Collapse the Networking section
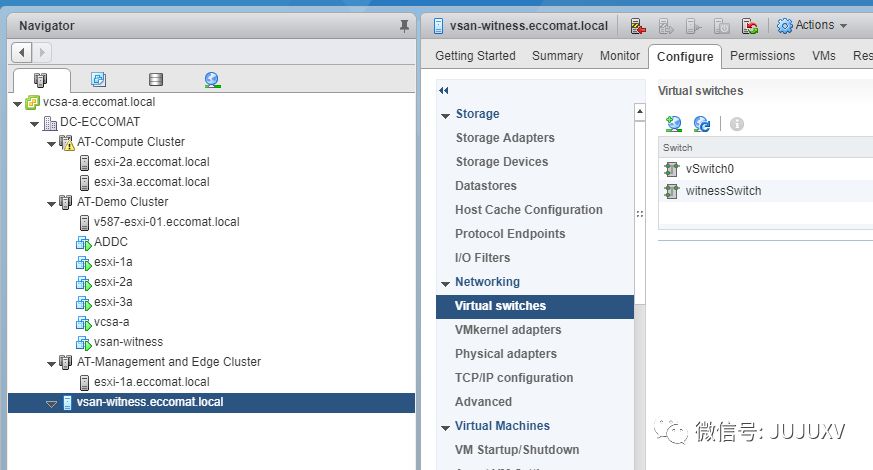The height and width of the screenshot is (470, 873). point(445,284)
